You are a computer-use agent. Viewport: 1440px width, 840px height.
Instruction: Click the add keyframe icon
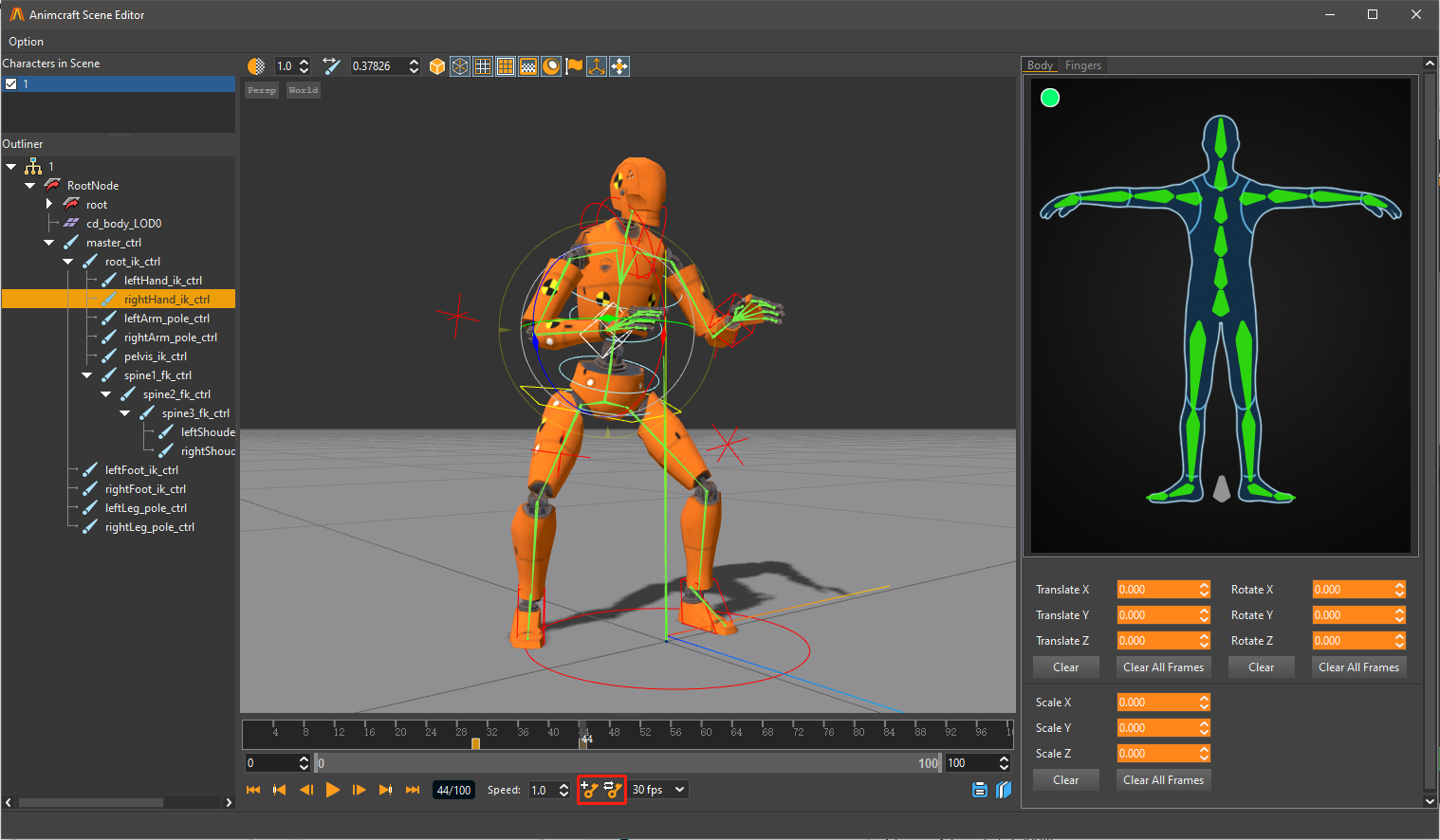tap(590, 790)
